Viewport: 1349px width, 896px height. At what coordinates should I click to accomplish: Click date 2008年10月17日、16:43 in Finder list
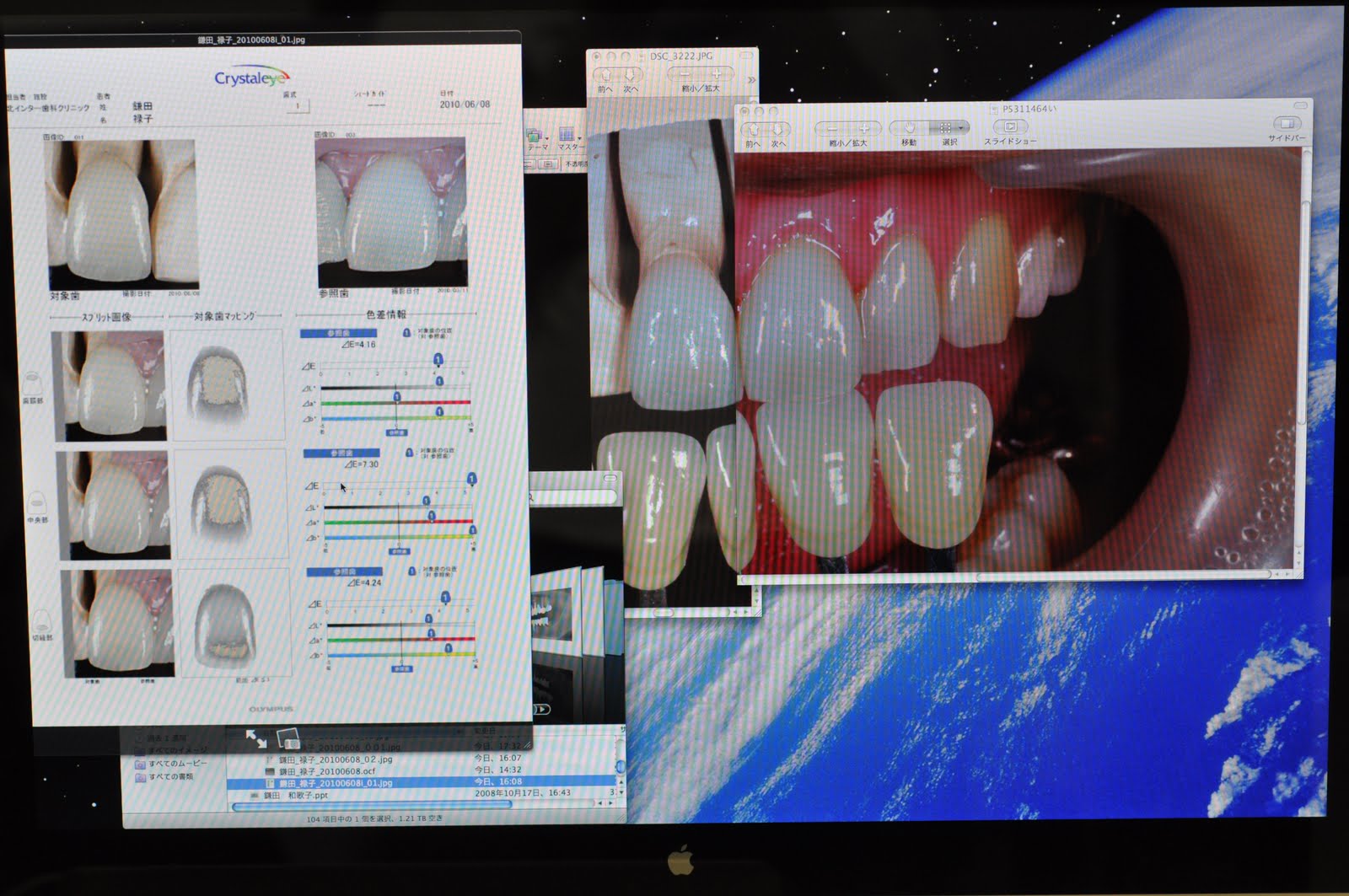pyautogui.click(x=523, y=793)
